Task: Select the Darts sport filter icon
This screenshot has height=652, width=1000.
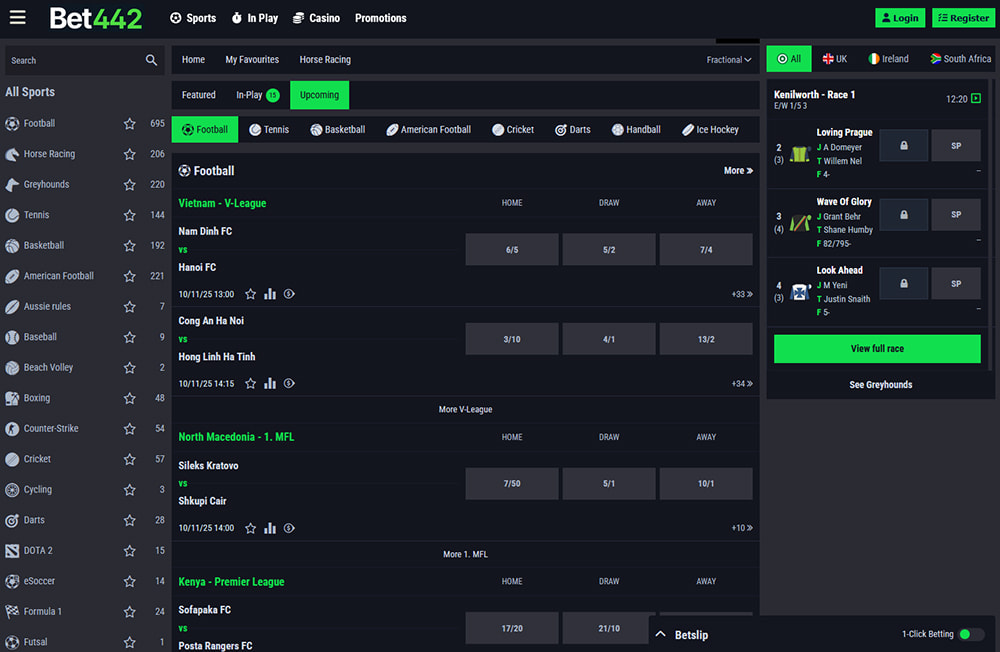Action: (561, 130)
